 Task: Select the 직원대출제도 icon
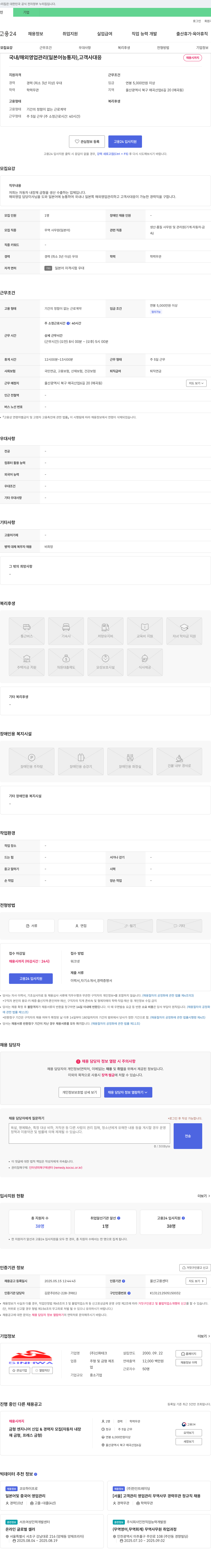66,662
